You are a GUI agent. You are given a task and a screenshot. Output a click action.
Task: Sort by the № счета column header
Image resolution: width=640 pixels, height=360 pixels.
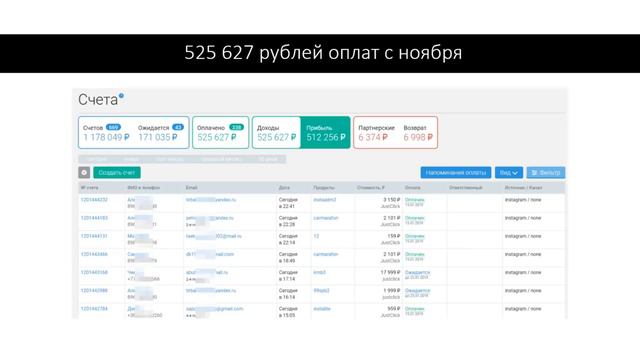(x=89, y=188)
